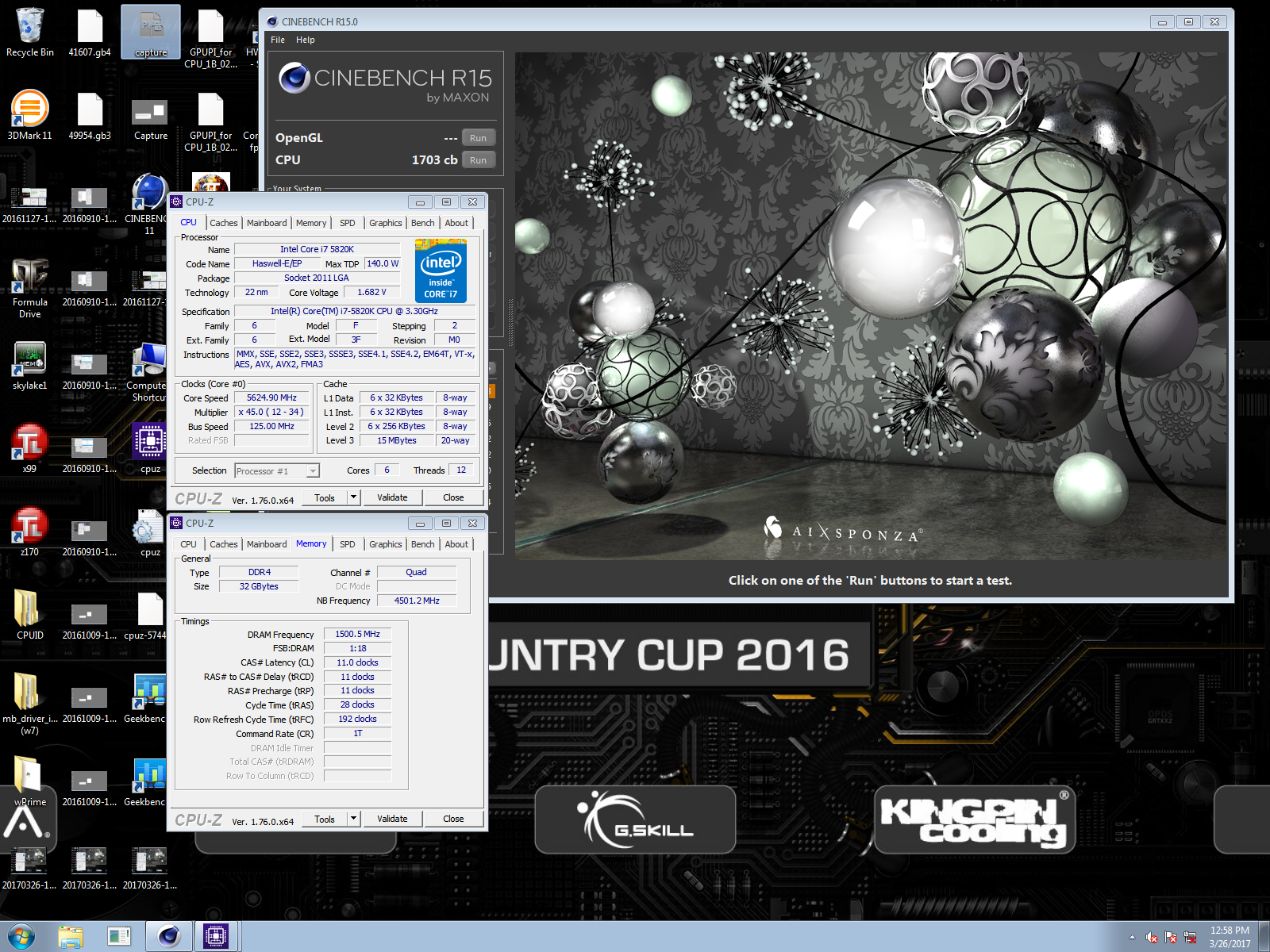Click Close button in top CPU-Z

click(453, 497)
